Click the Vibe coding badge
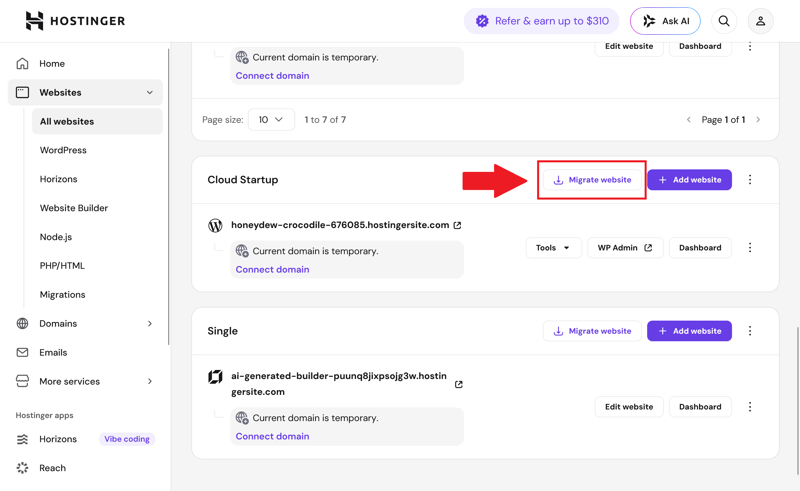800x491 pixels. 127,439
